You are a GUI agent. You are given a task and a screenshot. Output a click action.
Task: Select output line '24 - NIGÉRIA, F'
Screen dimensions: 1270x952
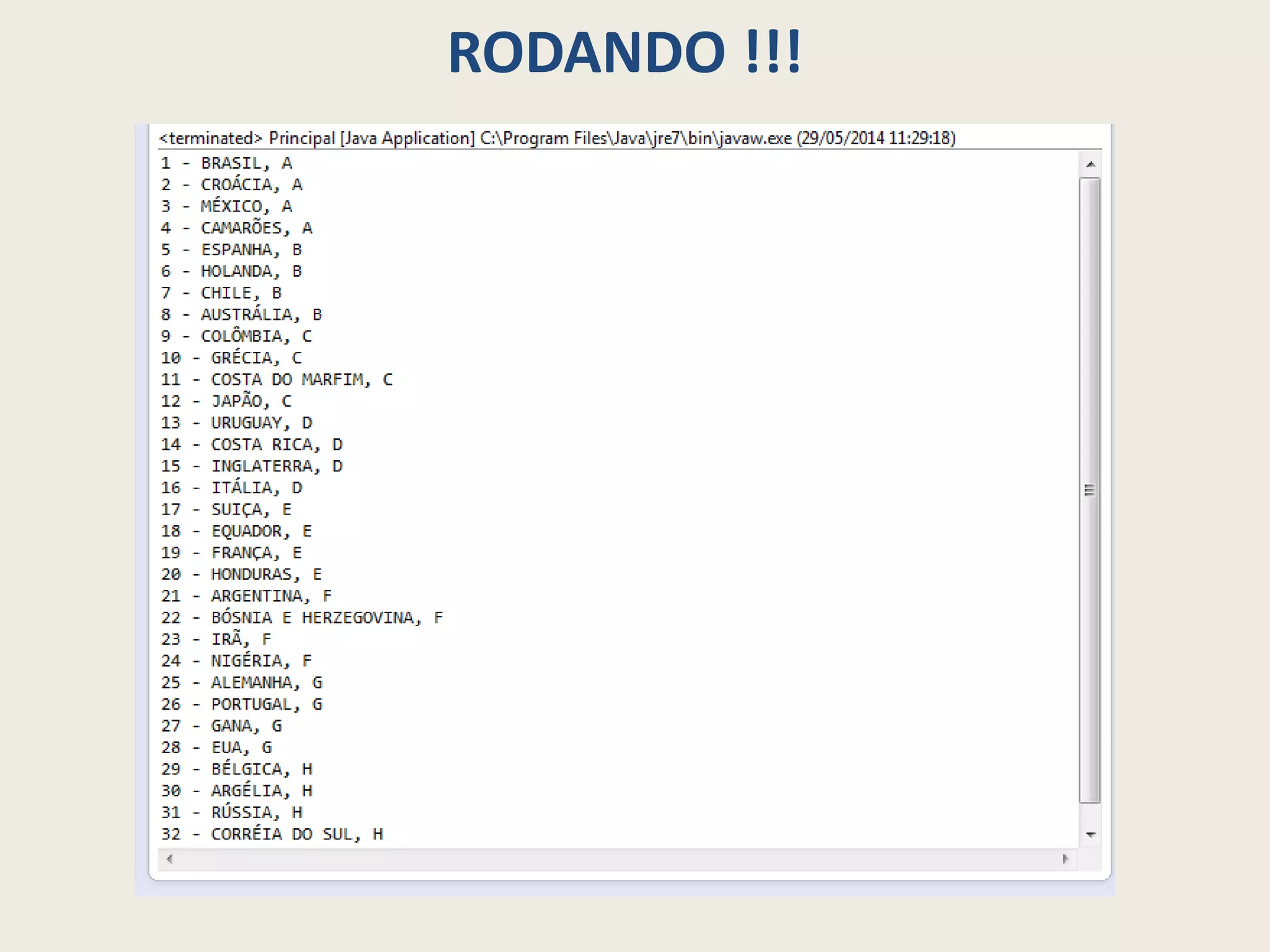coord(236,660)
